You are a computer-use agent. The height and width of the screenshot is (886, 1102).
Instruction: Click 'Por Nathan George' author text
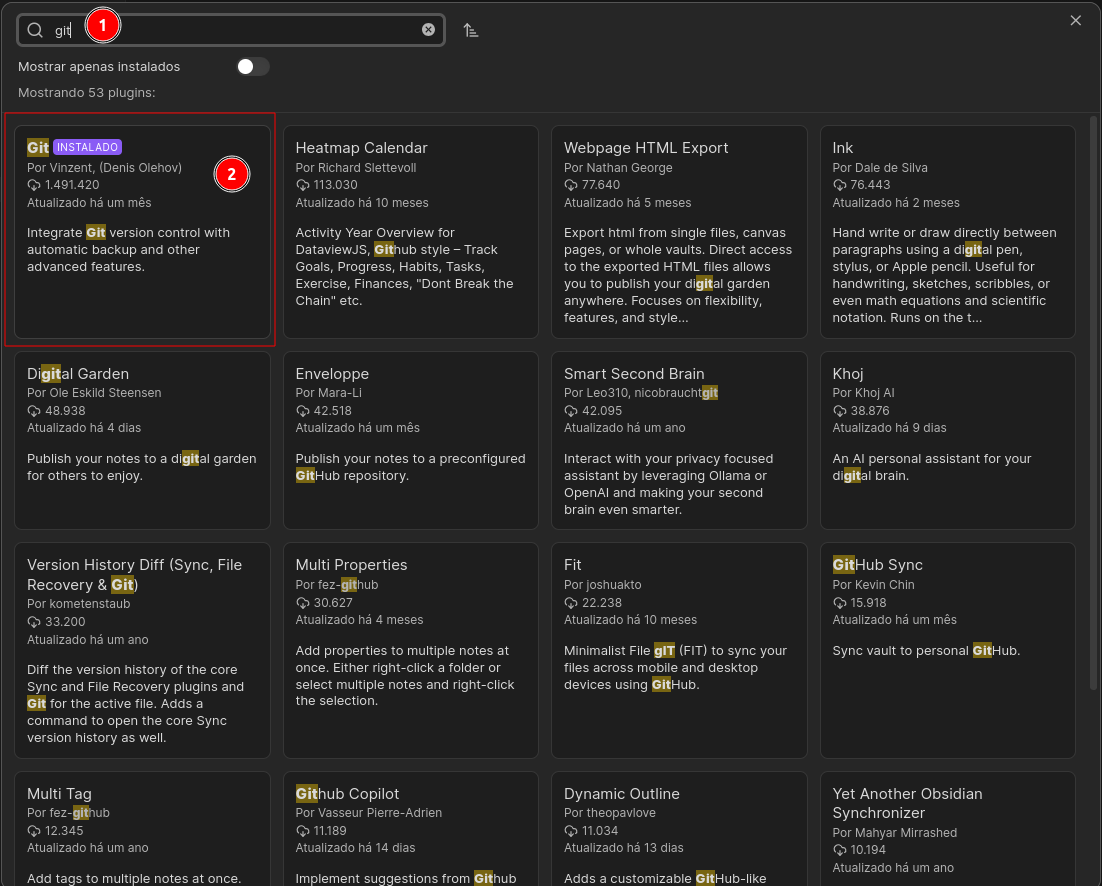[x=618, y=168]
